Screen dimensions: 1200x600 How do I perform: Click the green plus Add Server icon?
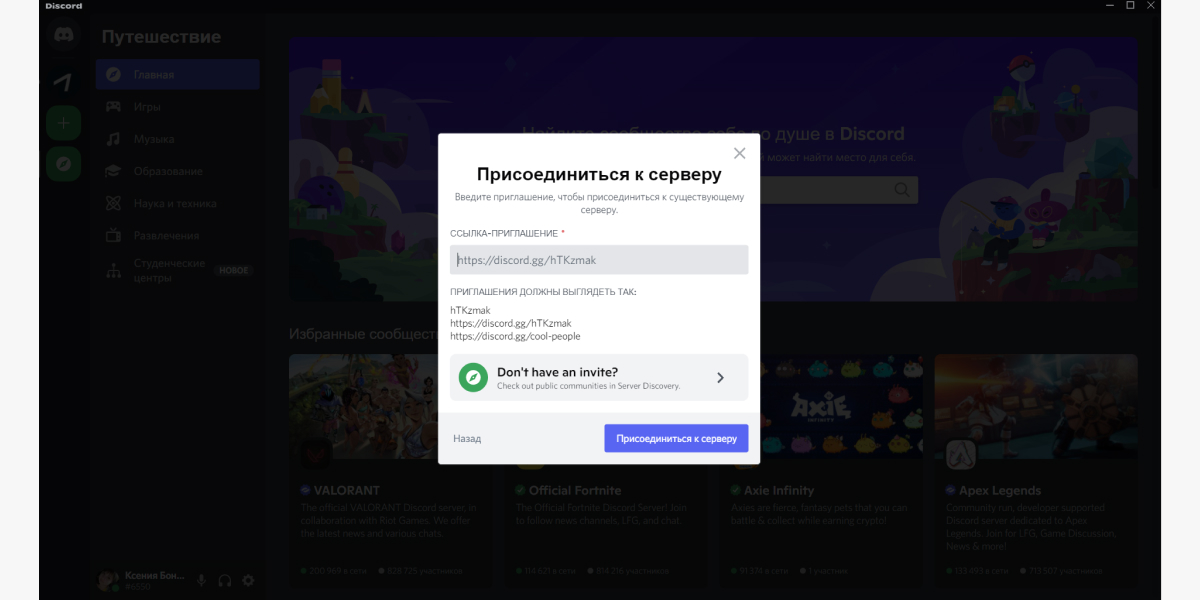tap(63, 123)
